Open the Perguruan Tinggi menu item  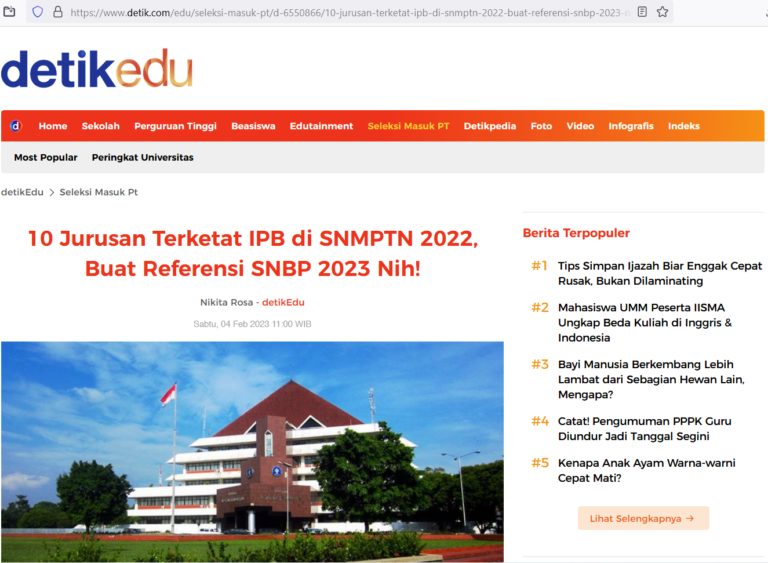pos(175,126)
